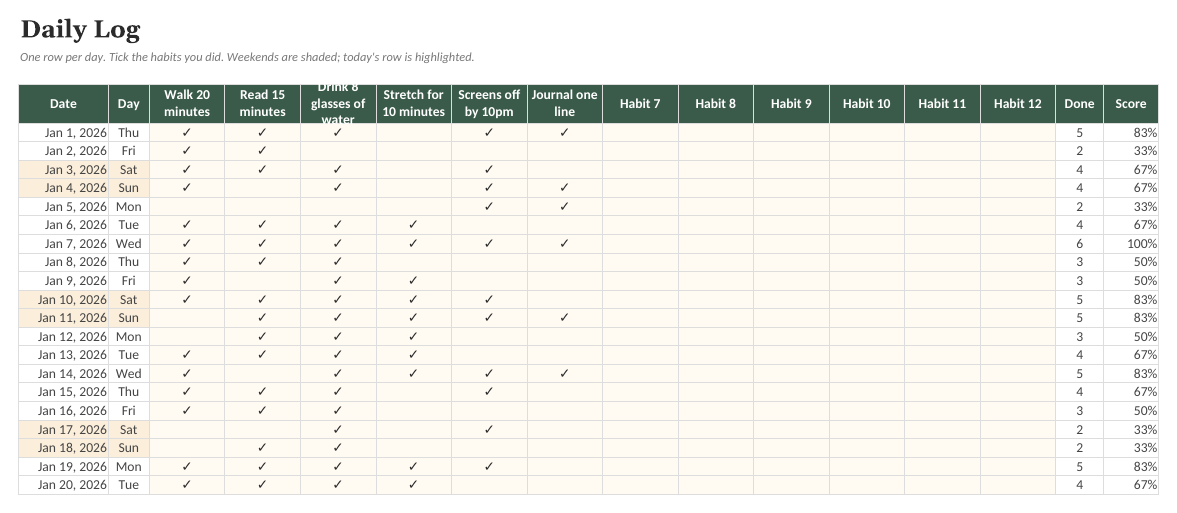1177x513 pixels.
Task: Select the Day column header
Action: pos(129,104)
